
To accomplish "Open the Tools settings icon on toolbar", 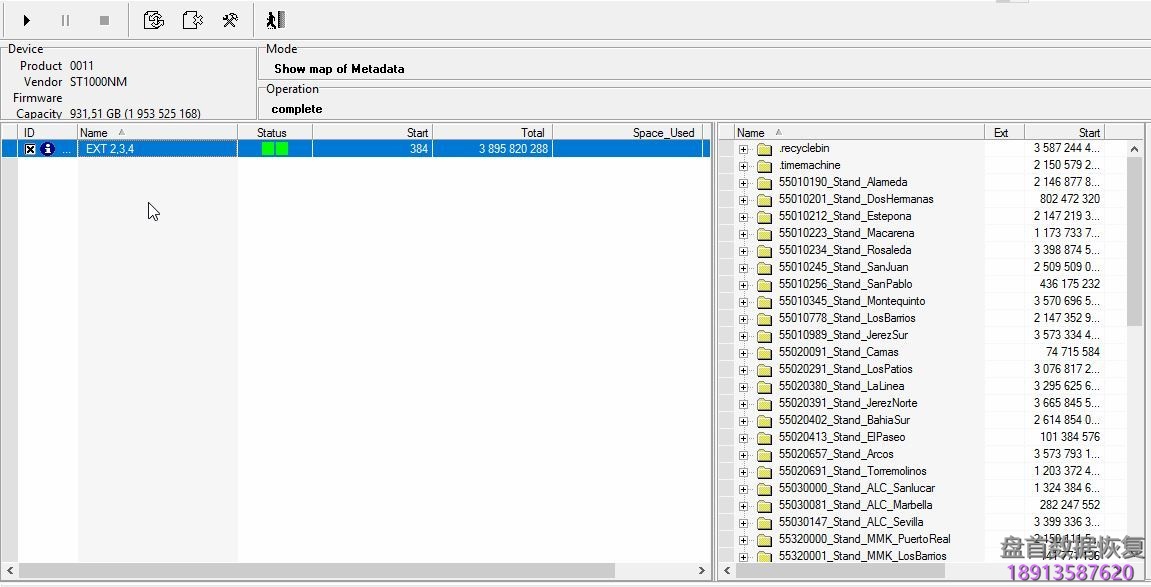I will tap(230, 19).
